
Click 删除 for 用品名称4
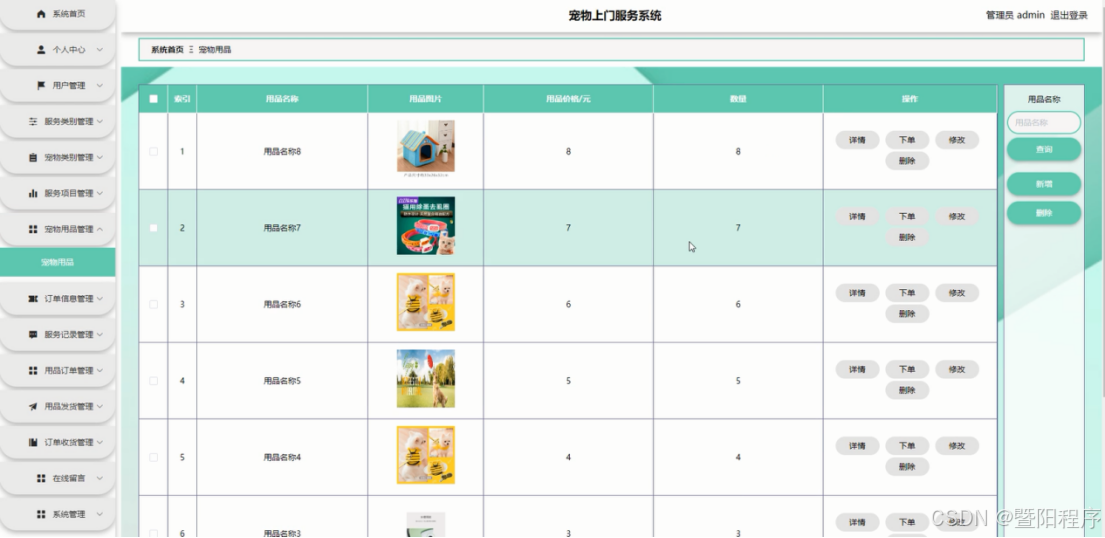[x=907, y=467]
